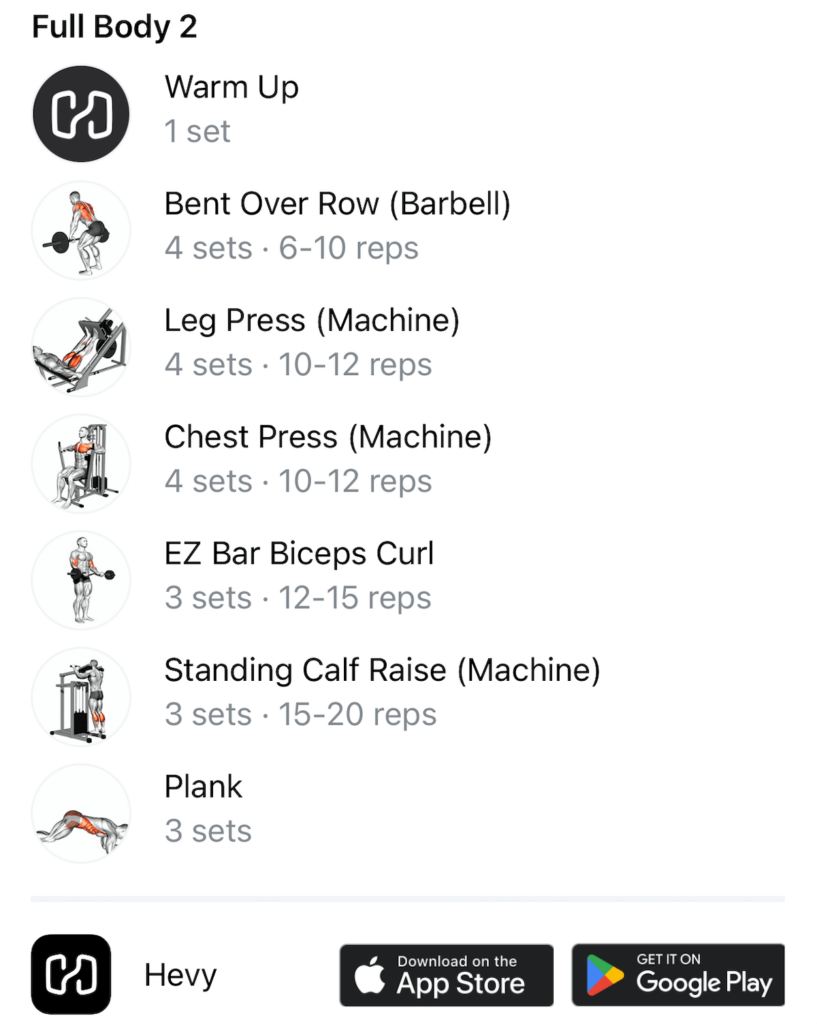Select the Standing Calf Raise illustration
The height and width of the screenshot is (1024, 817).
pyautogui.click(x=81, y=697)
